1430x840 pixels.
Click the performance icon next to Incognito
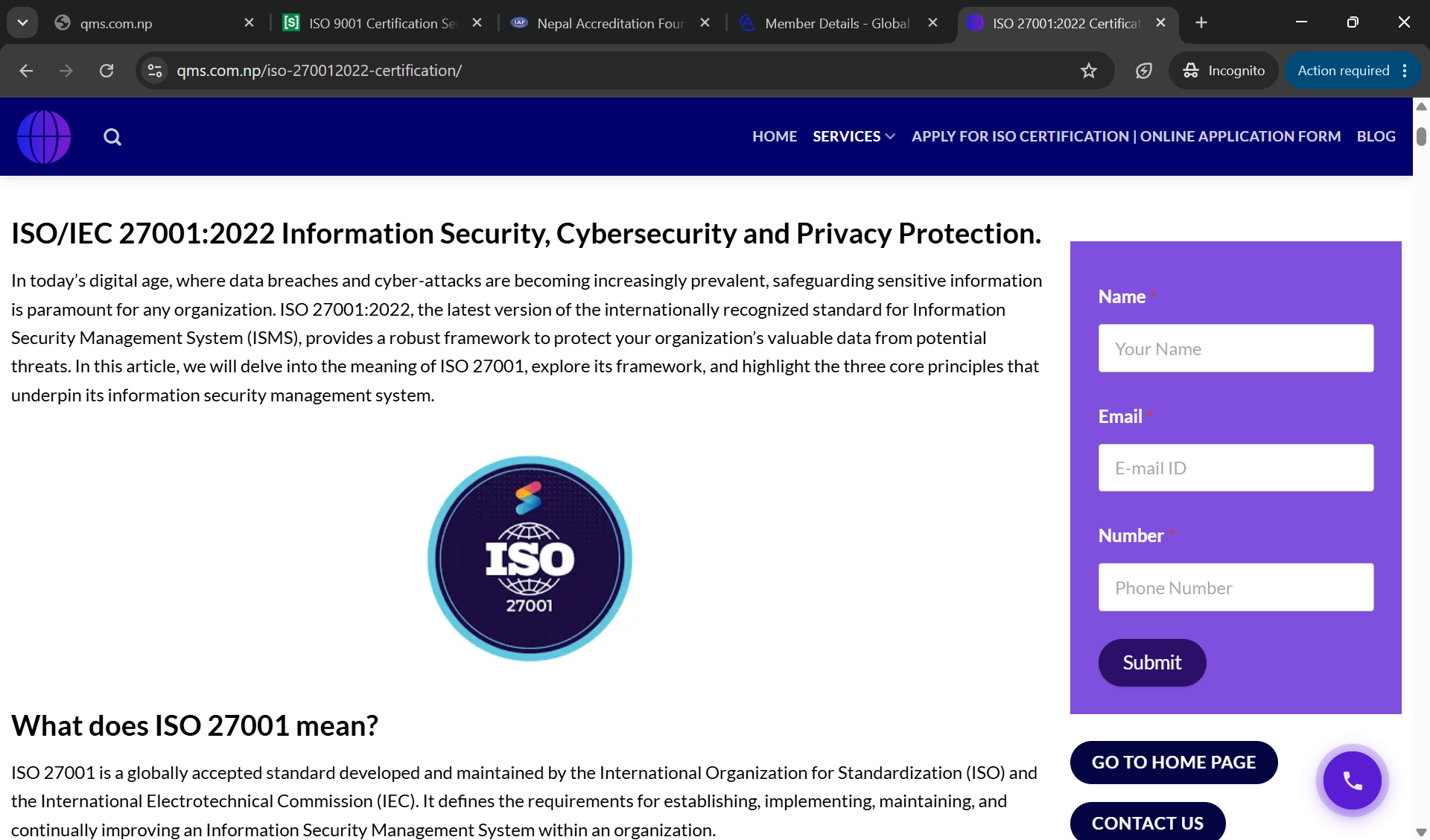1143,71
